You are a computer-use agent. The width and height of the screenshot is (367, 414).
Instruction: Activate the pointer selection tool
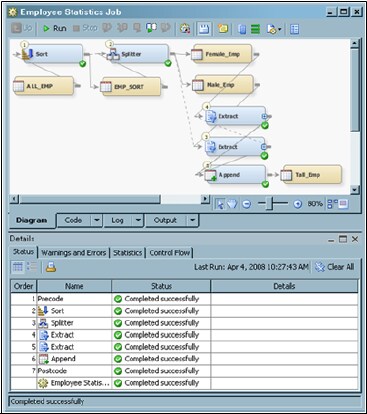220,204
